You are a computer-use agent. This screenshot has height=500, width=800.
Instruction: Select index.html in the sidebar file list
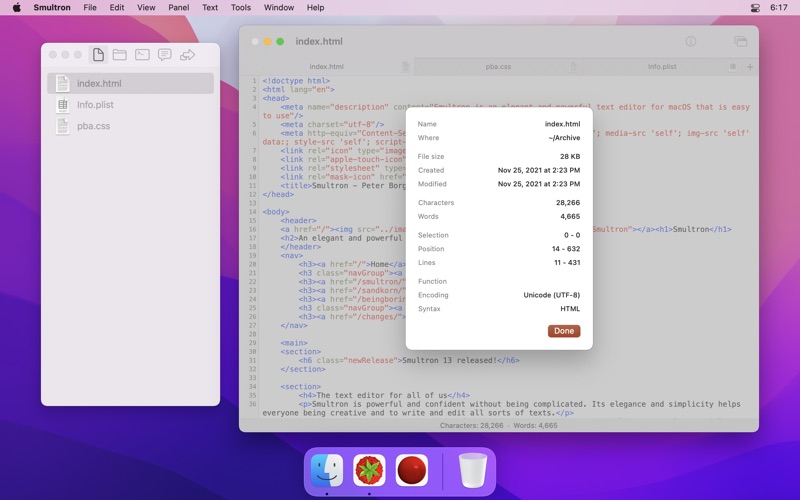pyautogui.click(x=131, y=83)
